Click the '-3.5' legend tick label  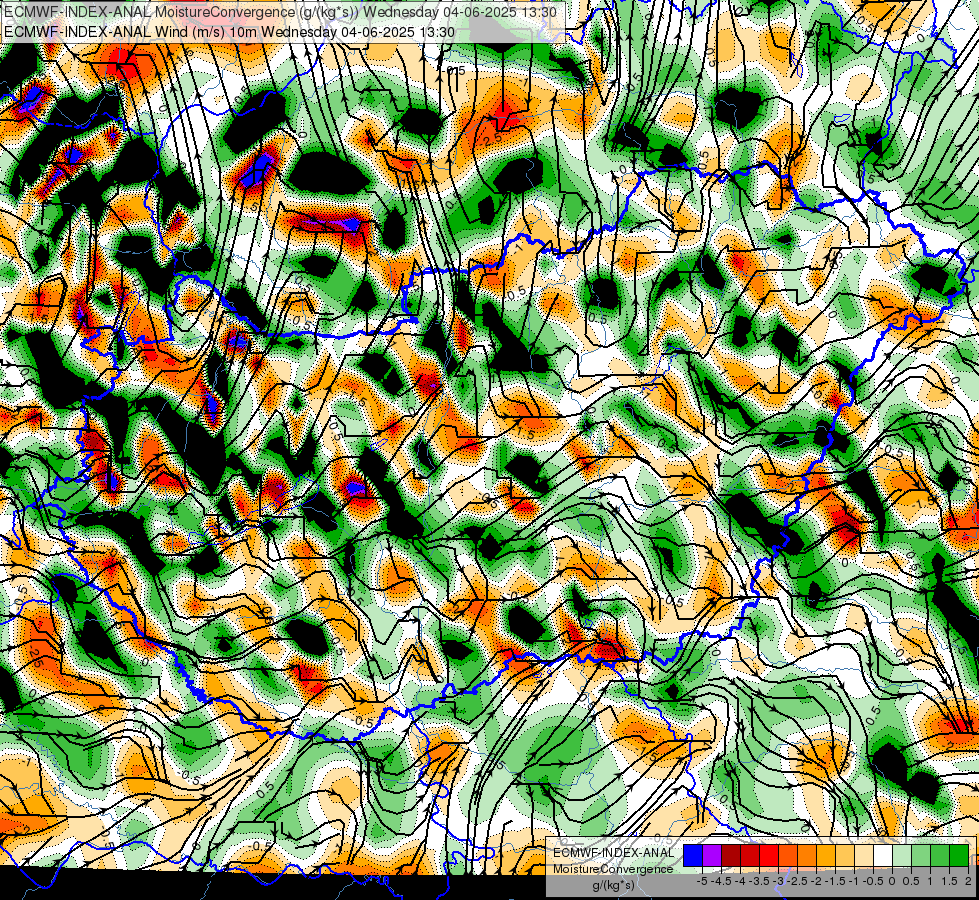pos(759,881)
